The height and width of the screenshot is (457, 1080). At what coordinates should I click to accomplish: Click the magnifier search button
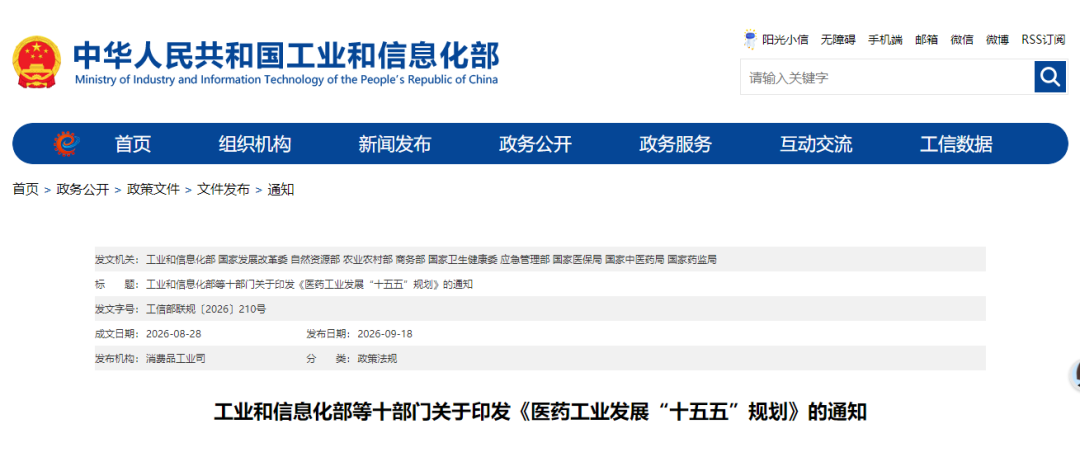pyautogui.click(x=1050, y=77)
